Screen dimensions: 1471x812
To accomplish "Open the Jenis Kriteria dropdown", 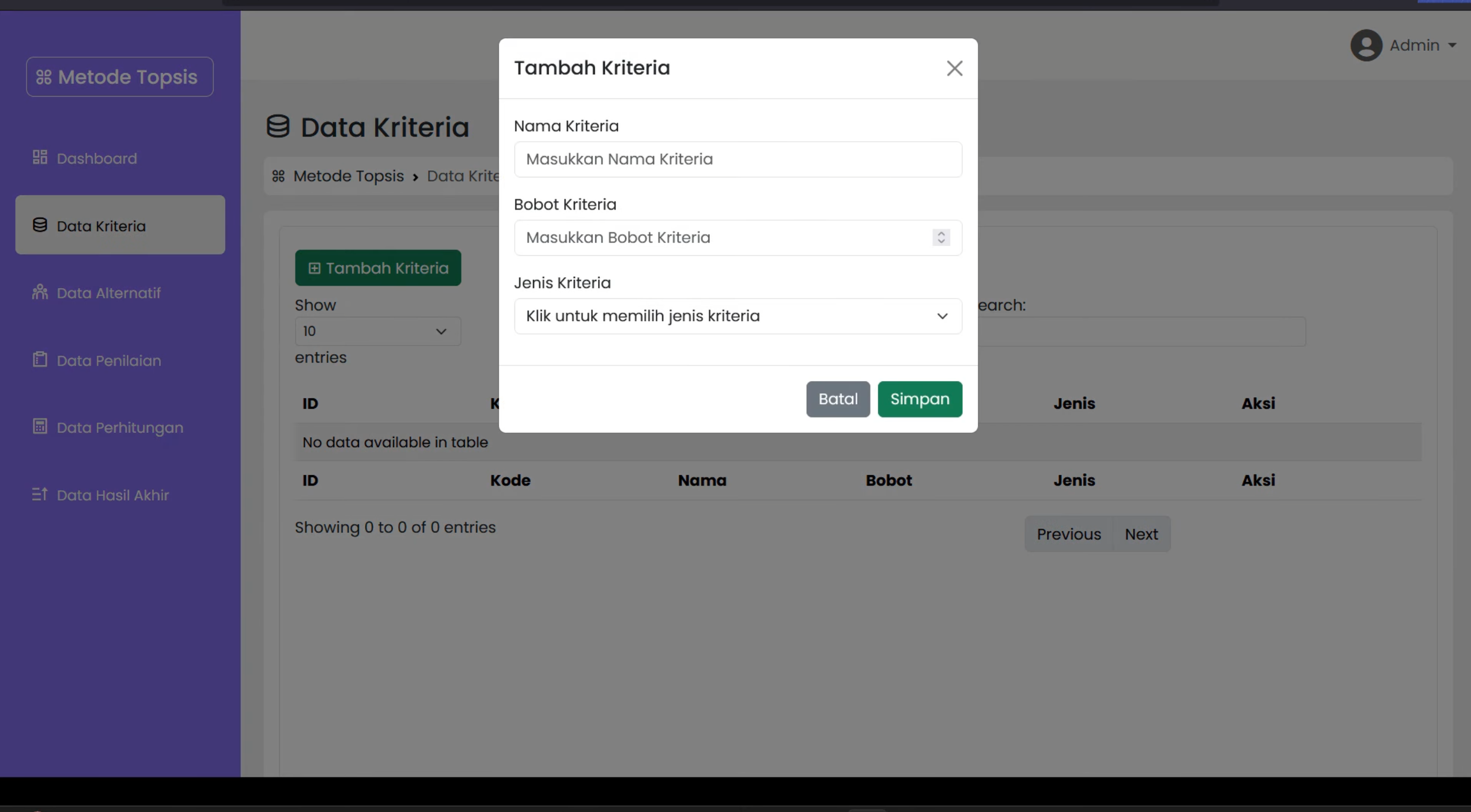I will (738, 316).
